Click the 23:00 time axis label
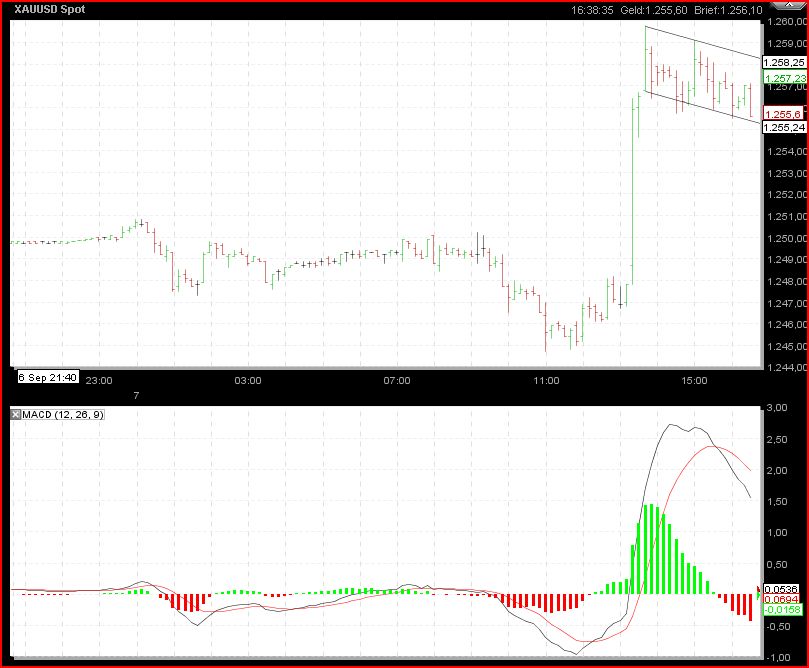The height and width of the screenshot is (668, 809). tap(99, 381)
